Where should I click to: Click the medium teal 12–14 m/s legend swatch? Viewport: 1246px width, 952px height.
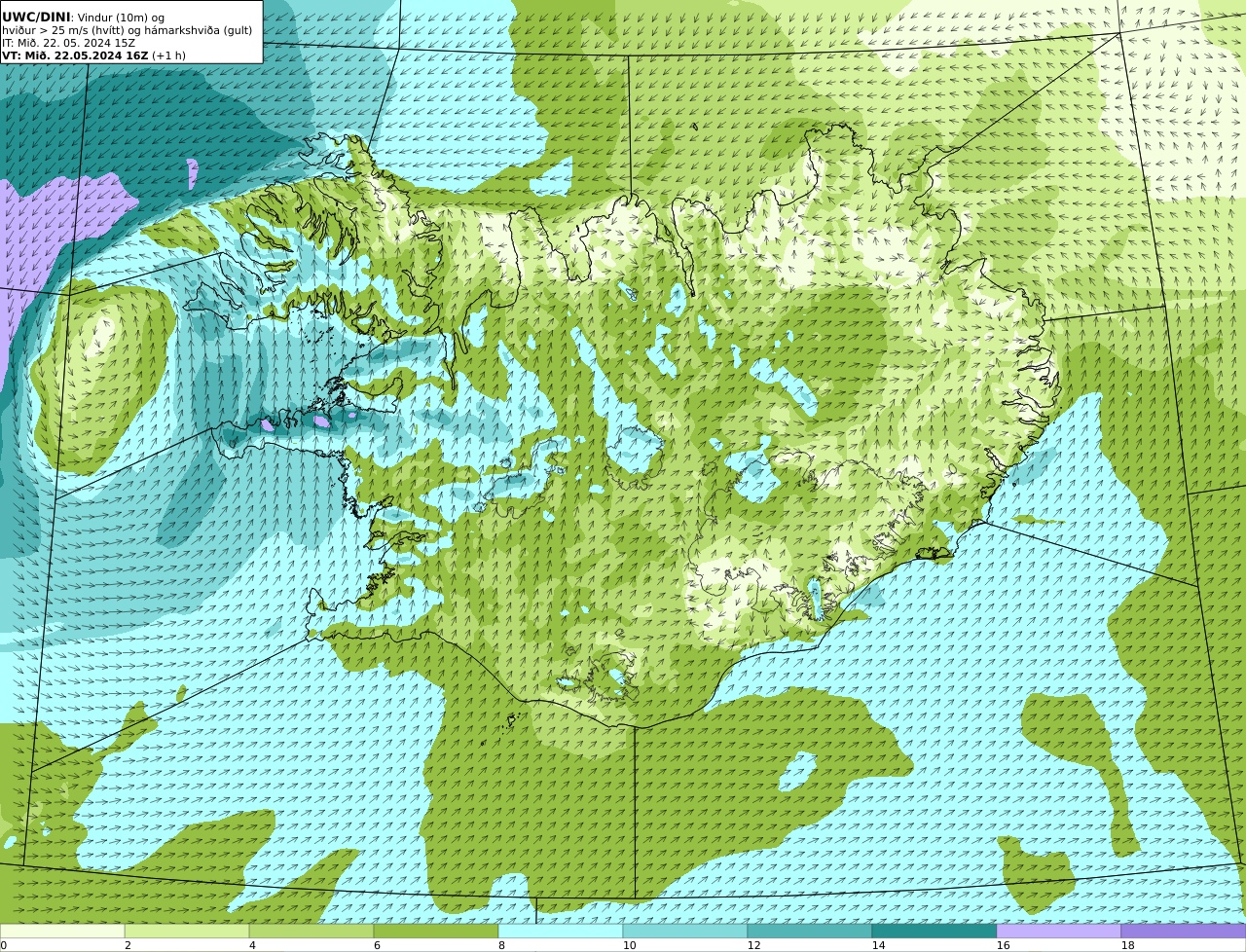pyautogui.click(x=810, y=931)
